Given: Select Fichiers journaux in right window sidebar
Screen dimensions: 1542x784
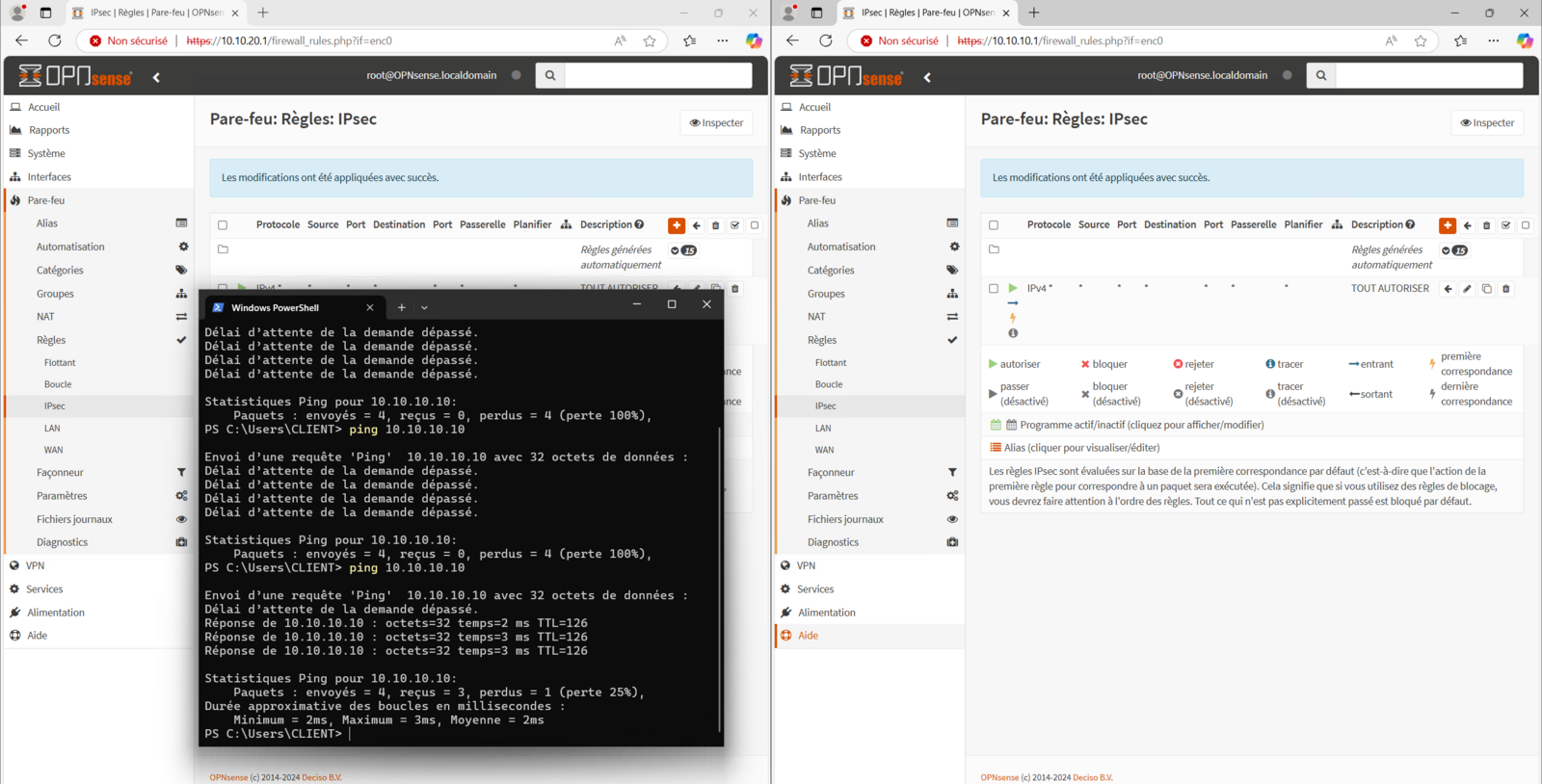Looking at the screenshot, I should click(845, 519).
